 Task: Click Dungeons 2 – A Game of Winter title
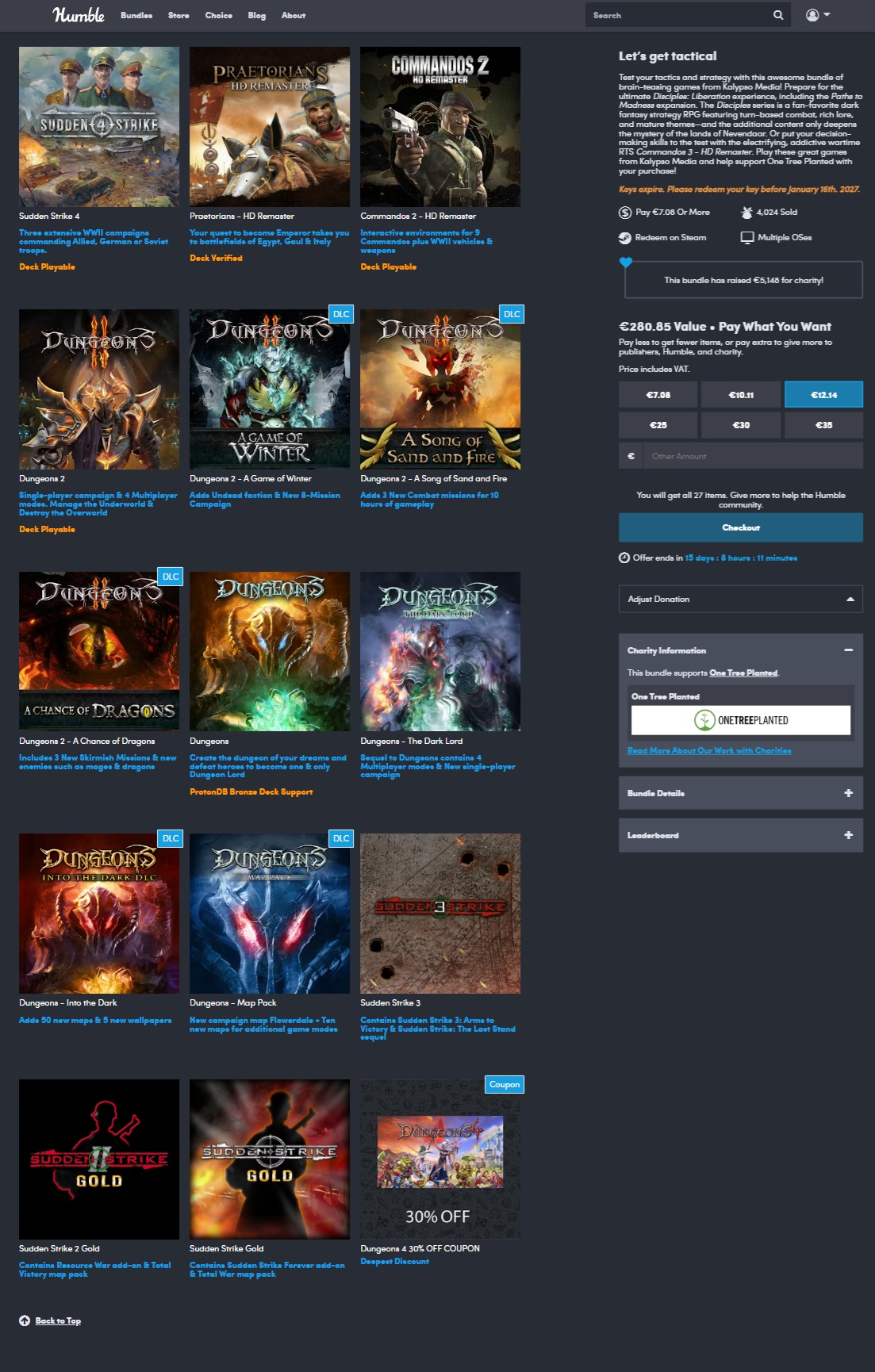point(250,479)
